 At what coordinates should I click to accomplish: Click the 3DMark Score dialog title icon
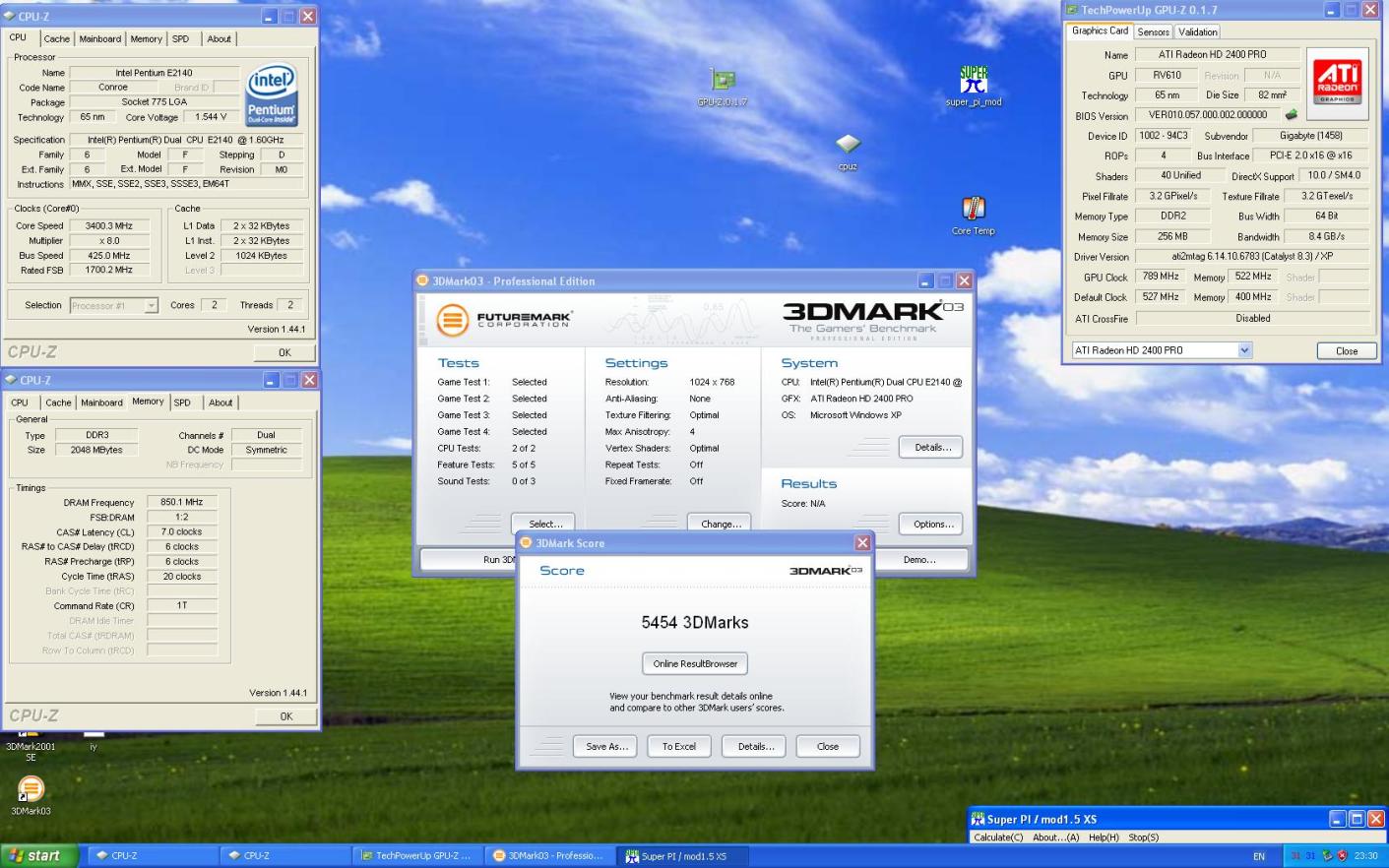[x=527, y=543]
